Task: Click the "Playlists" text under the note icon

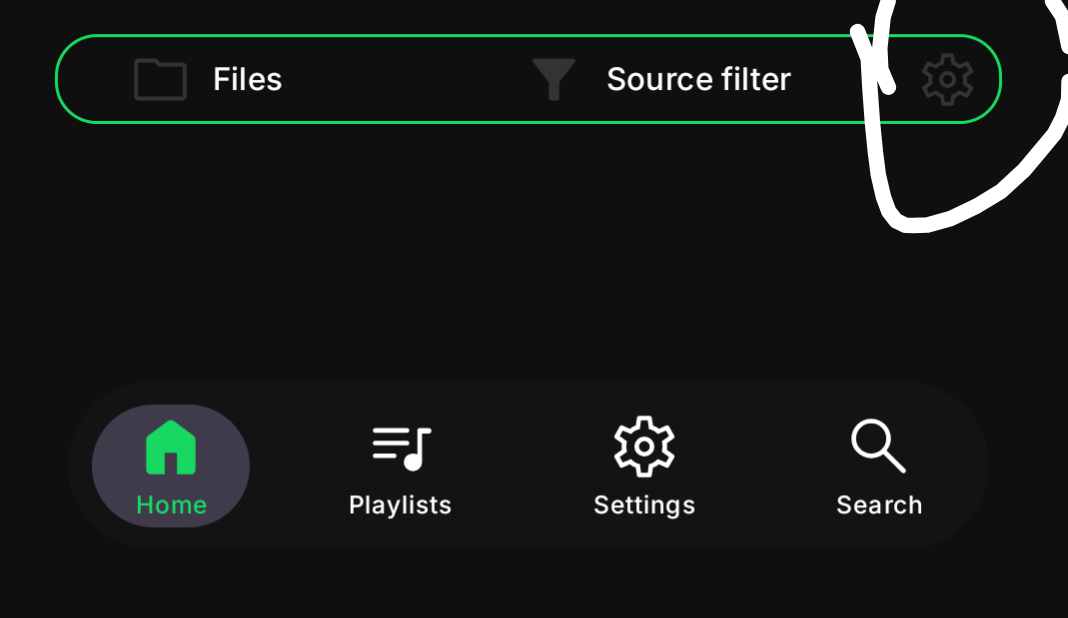Action: pyautogui.click(x=400, y=505)
